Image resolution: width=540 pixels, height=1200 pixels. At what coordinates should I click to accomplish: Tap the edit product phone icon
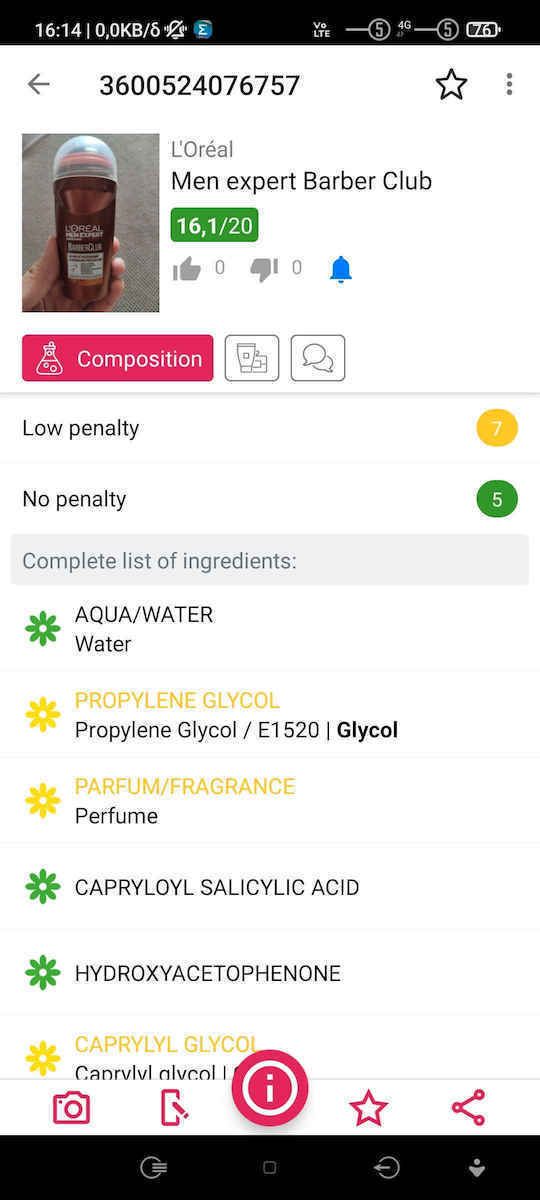coord(174,1108)
